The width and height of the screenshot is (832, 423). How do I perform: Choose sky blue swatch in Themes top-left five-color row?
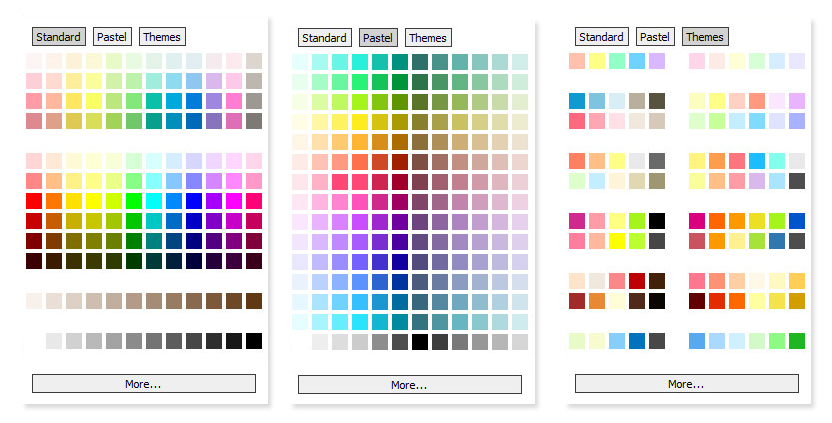pyautogui.click(x=637, y=61)
